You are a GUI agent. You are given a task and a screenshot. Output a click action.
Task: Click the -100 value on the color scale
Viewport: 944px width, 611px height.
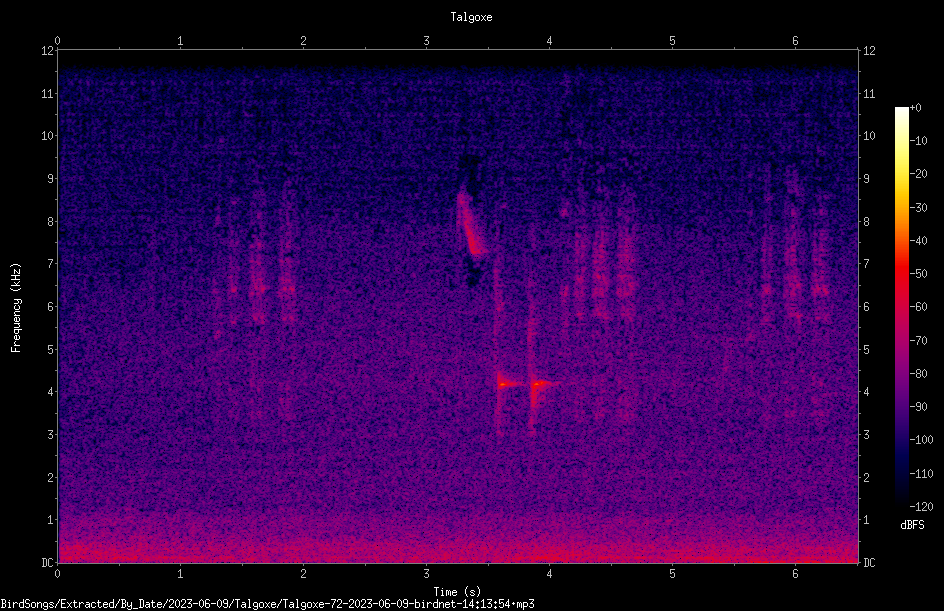922,440
